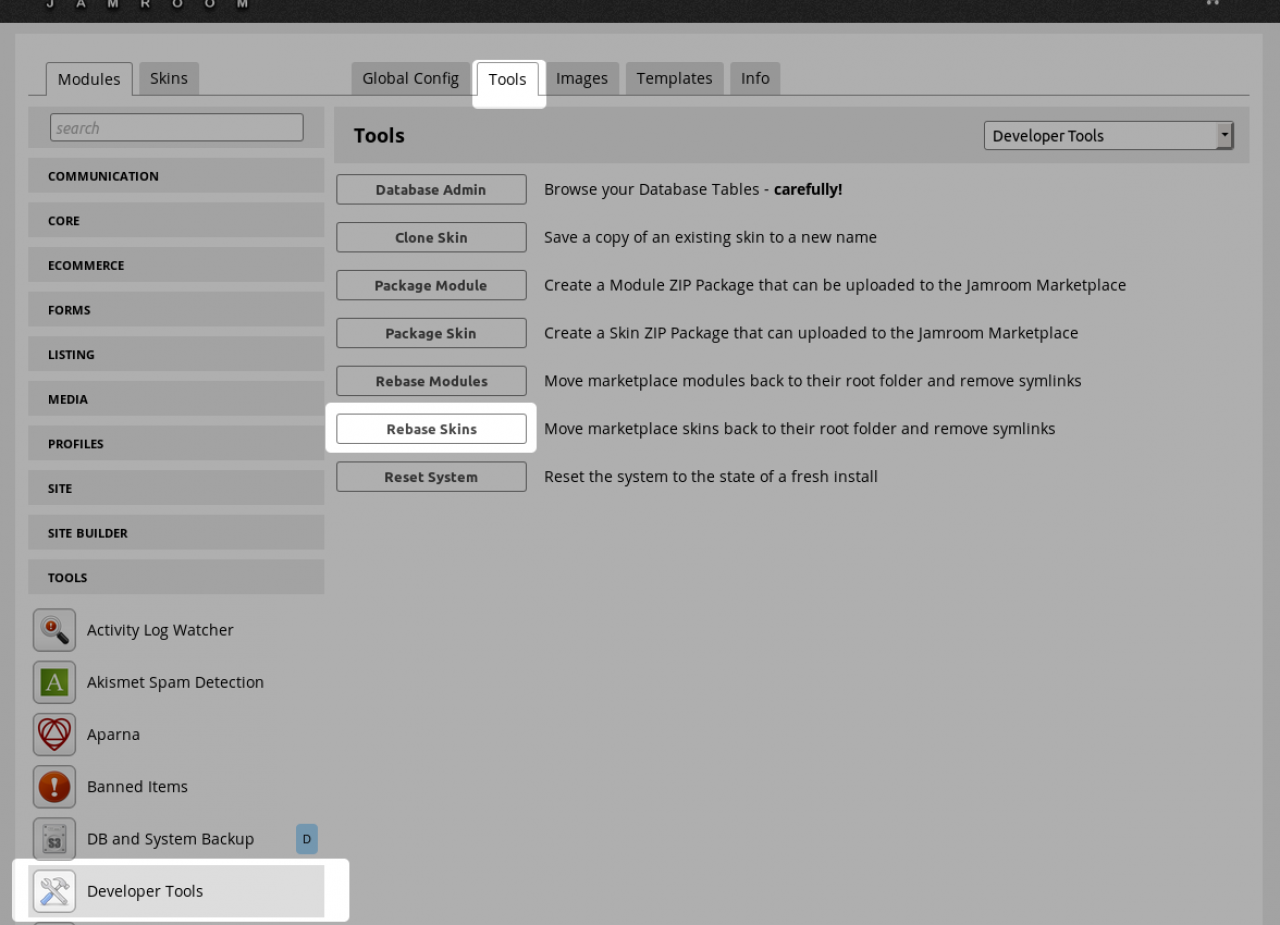The width and height of the screenshot is (1280, 925).
Task: Switch to the Modules tab
Action: 89,79
